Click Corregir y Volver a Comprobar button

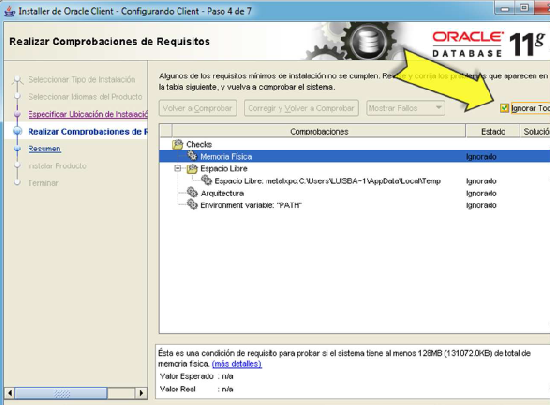(x=301, y=108)
